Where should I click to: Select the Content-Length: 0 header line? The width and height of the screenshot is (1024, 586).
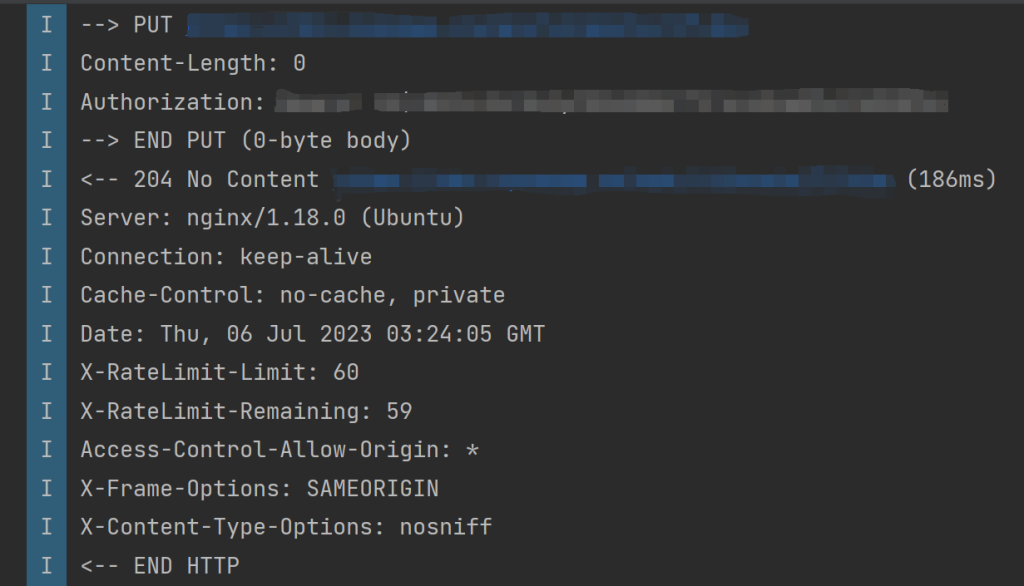193,63
